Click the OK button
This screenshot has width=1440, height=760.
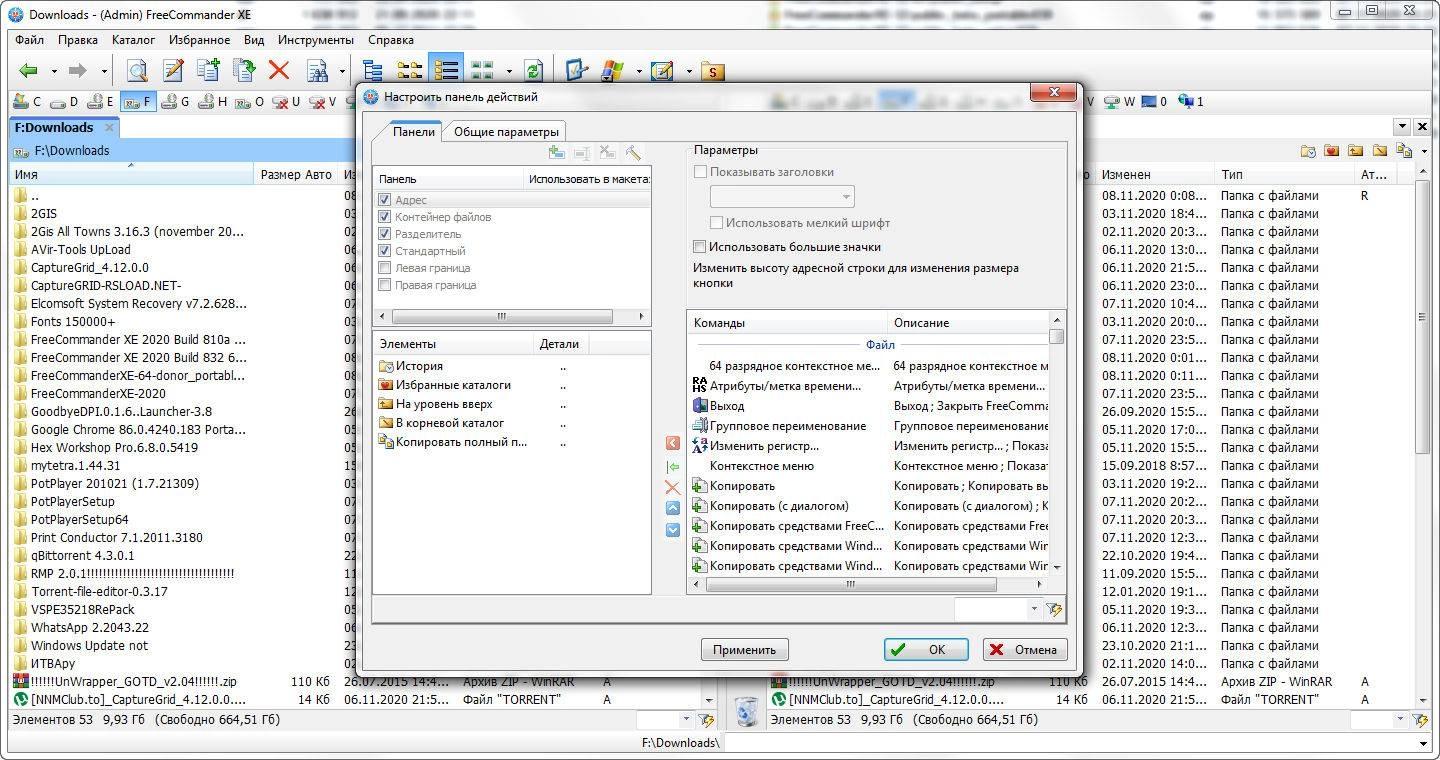[x=925, y=649]
